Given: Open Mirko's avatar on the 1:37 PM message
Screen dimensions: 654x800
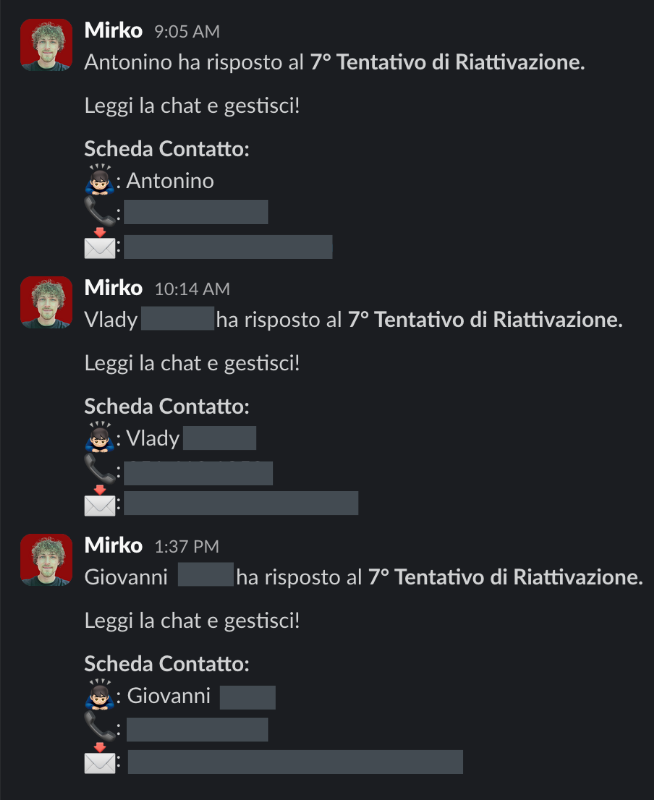Looking at the screenshot, I should [x=46, y=560].
